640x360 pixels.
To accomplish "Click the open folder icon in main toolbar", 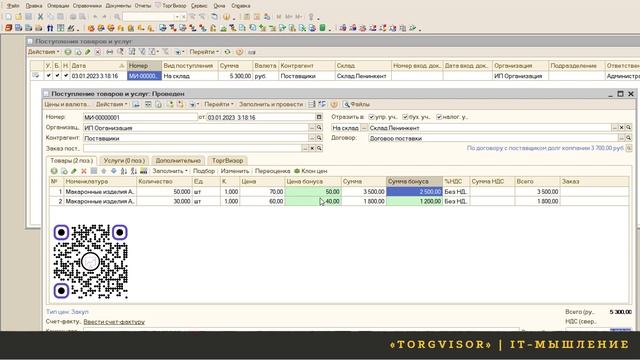I will (x=18, y=17).
